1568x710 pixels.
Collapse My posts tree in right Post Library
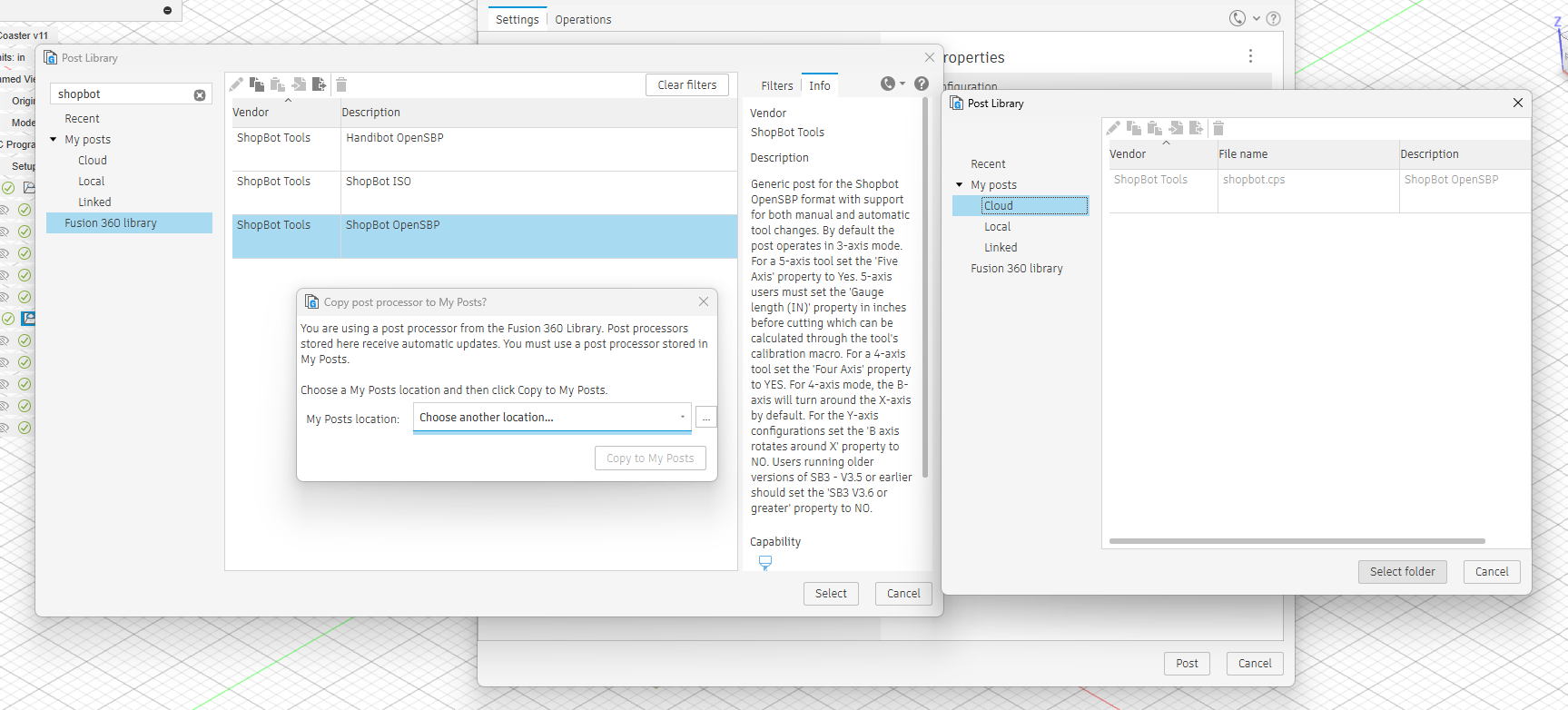coord(960,185)
